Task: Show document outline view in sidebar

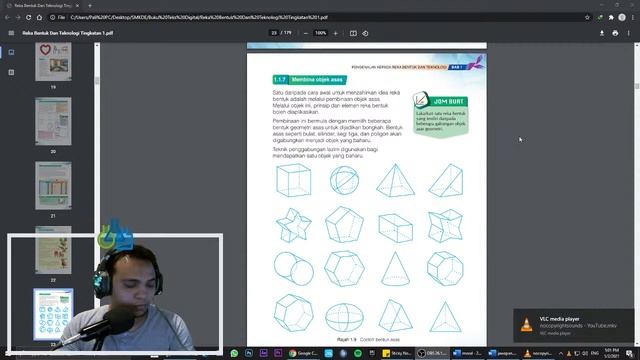Action: tap(11, 72)
